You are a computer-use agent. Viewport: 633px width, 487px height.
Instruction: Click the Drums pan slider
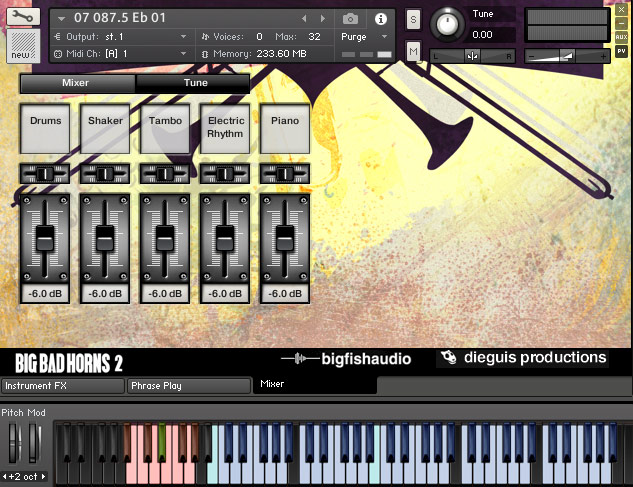coord(45,174)
